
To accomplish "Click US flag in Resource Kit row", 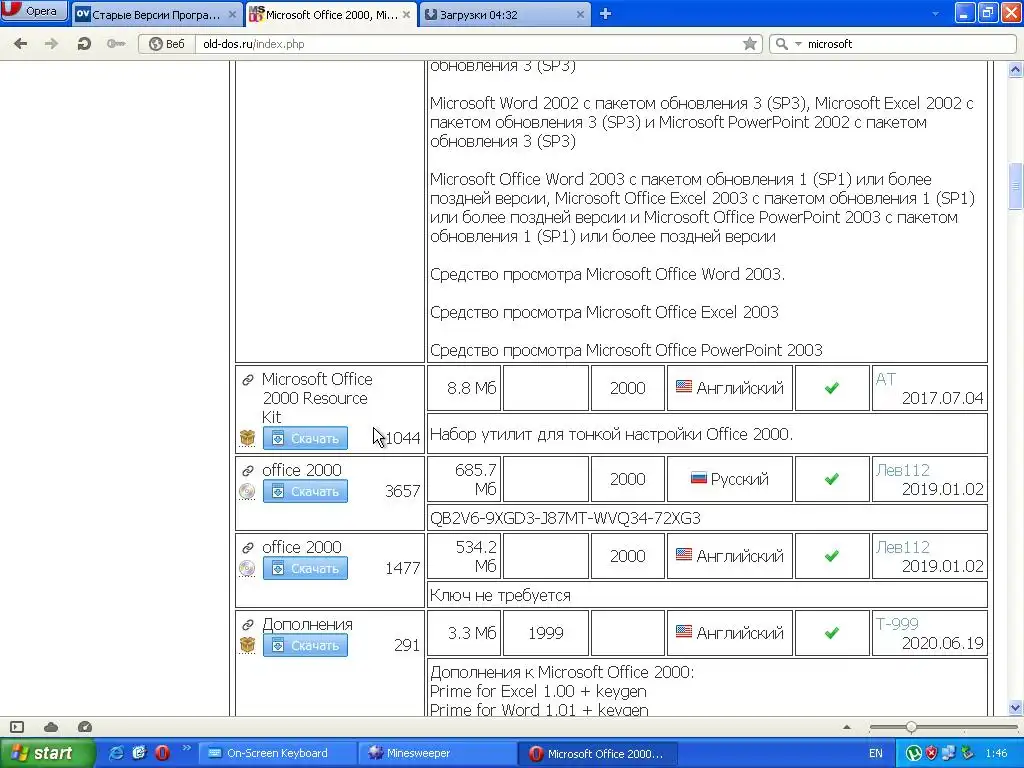I will point(684,387).
